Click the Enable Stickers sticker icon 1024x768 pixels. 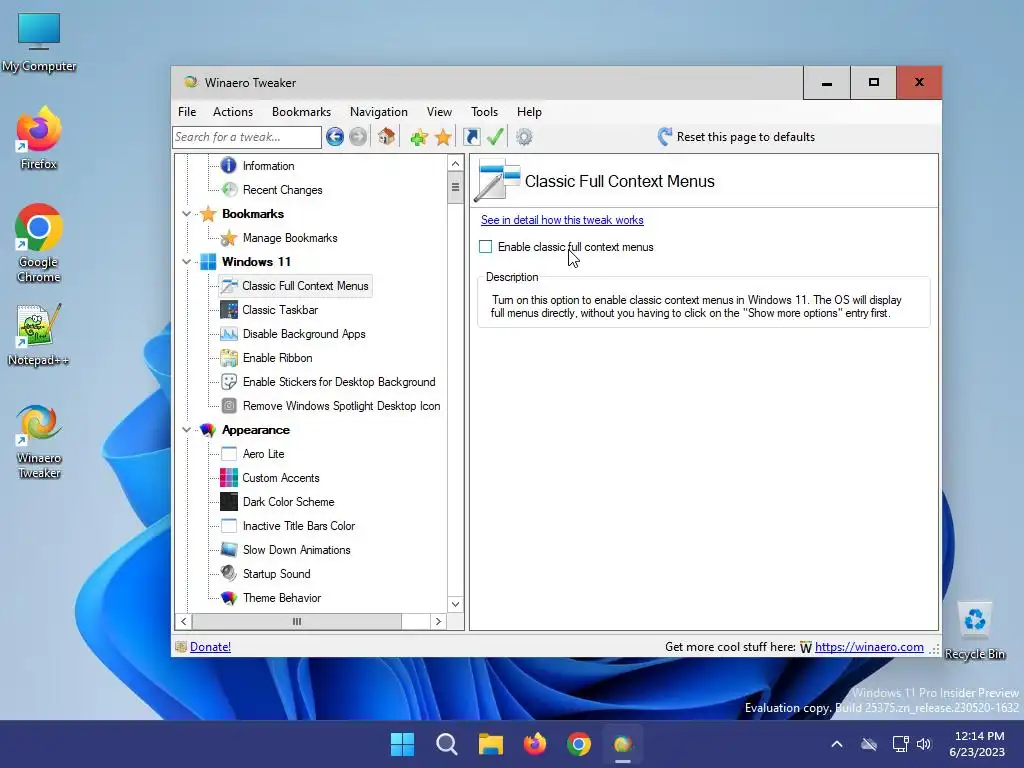tap(229, 382)
